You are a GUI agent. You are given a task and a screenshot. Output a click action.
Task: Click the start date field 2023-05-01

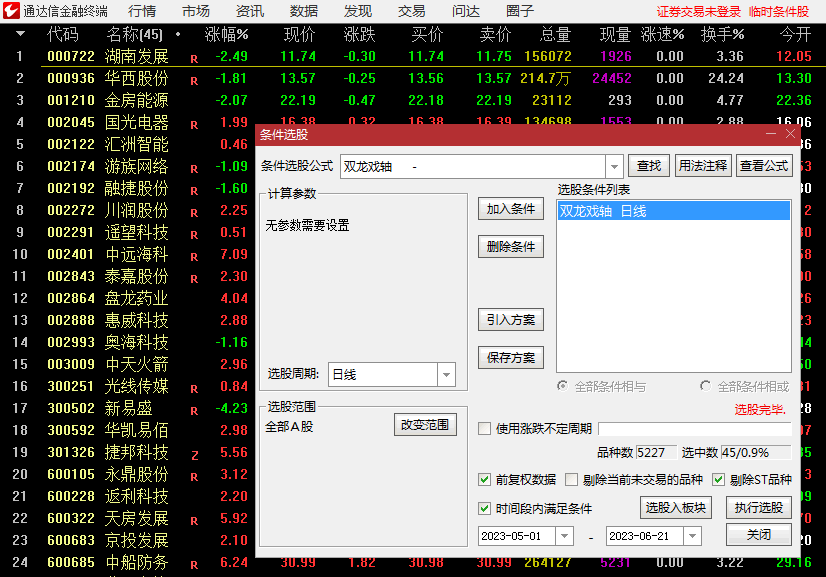516,536
